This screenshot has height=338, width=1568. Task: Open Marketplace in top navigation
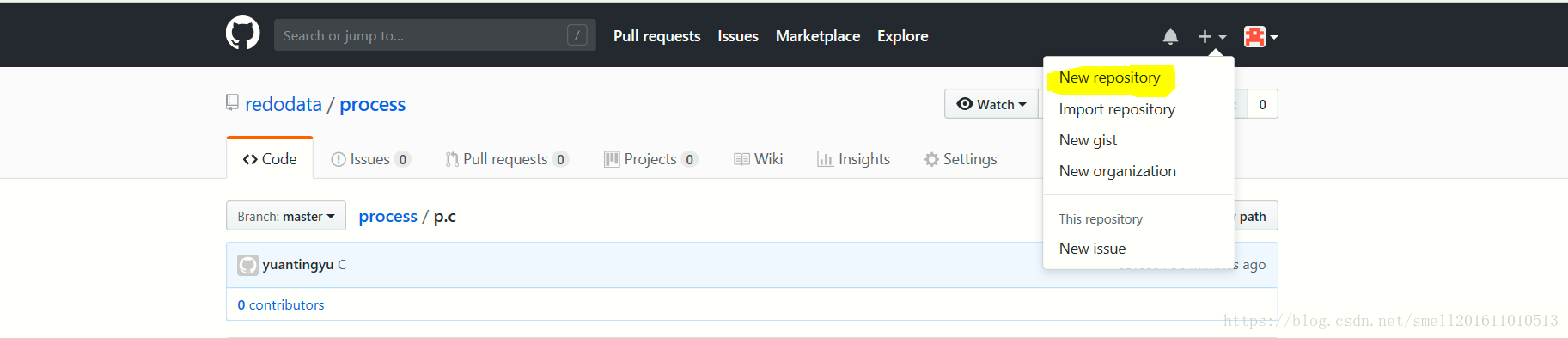[817, 36]
